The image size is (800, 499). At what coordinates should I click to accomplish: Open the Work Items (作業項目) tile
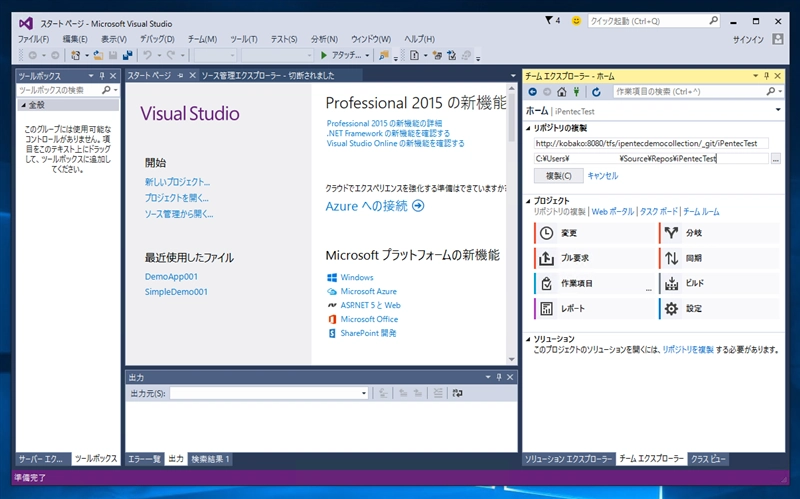click(594, 283)
